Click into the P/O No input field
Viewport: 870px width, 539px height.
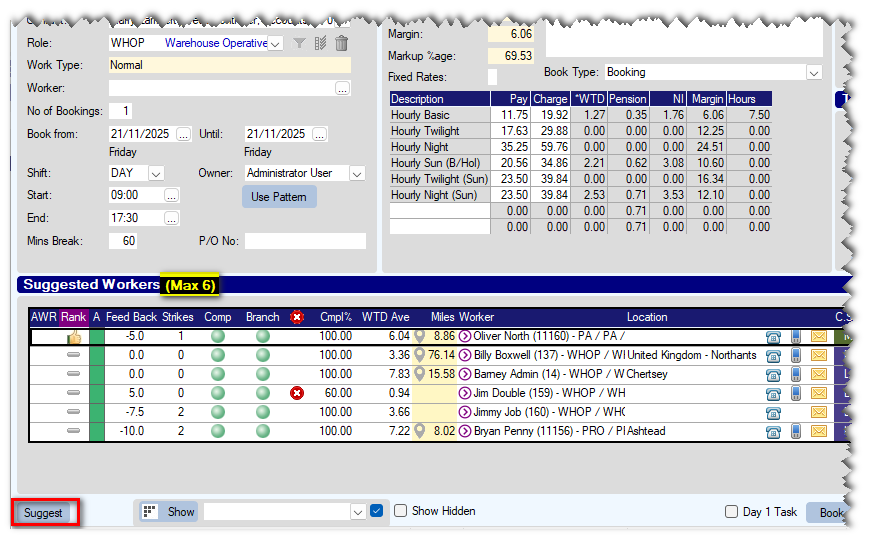pos(305,241)
